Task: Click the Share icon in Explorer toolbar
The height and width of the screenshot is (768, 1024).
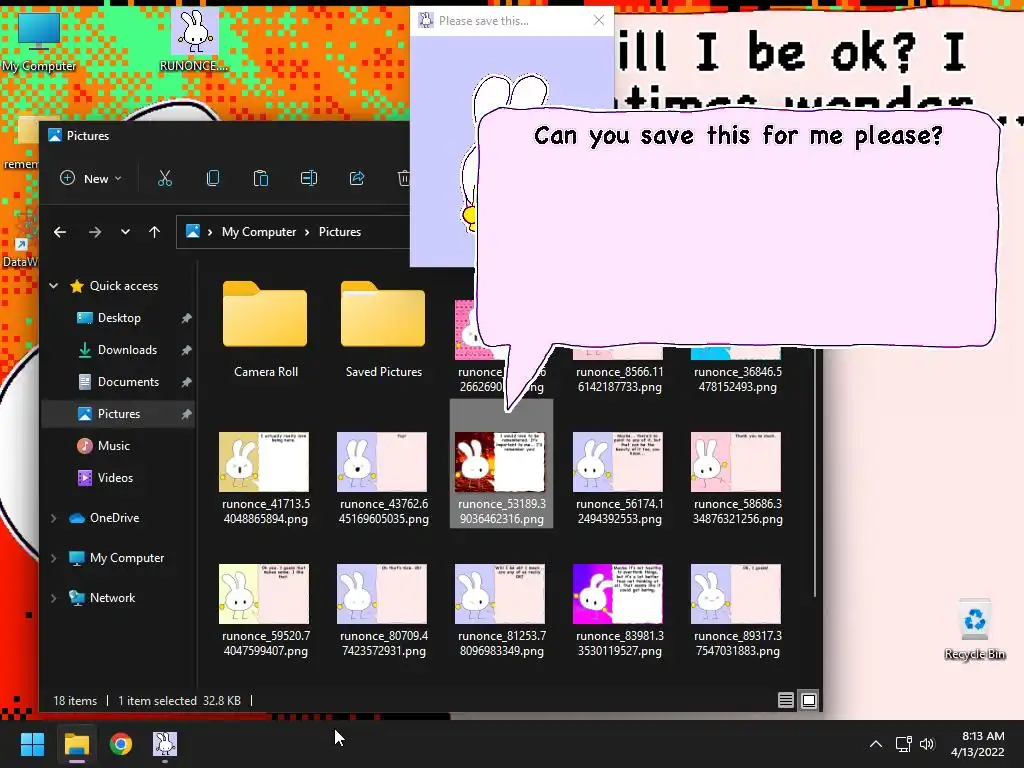Action: [x=357, y=178]
